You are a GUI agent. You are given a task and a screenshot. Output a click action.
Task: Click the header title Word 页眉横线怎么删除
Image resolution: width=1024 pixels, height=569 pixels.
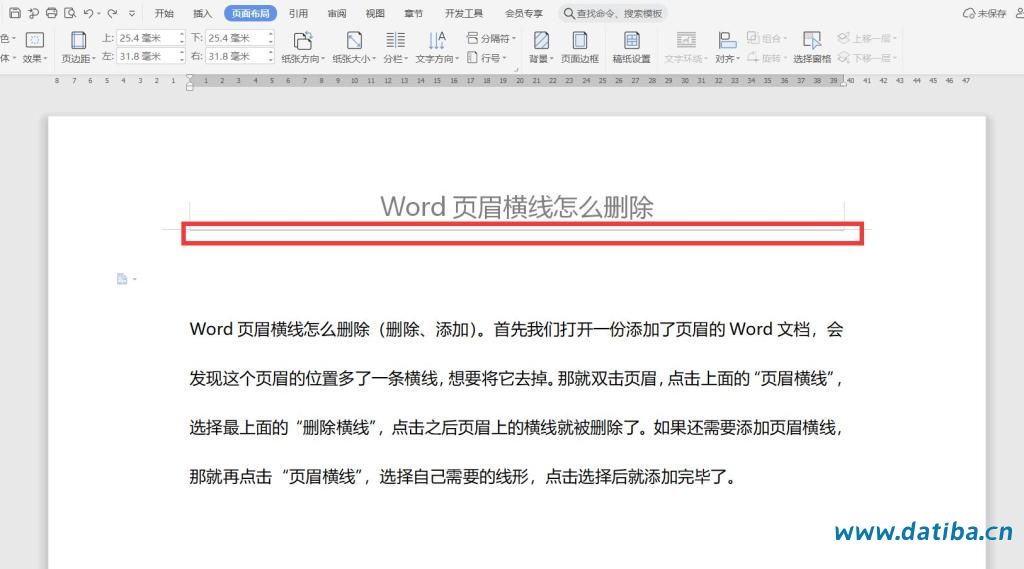tap(517, 206)
